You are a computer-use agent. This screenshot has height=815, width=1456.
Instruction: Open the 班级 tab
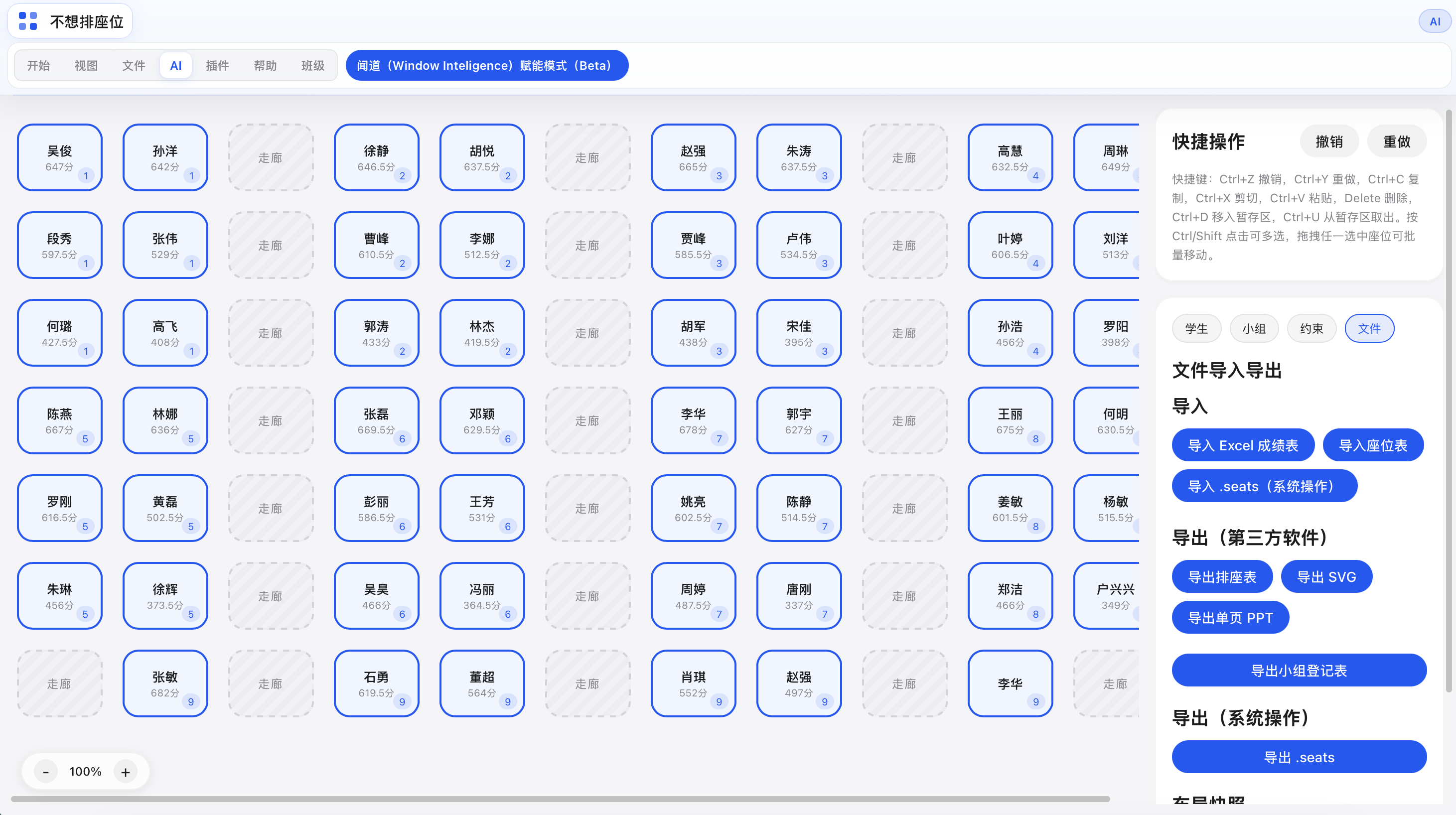312,66
